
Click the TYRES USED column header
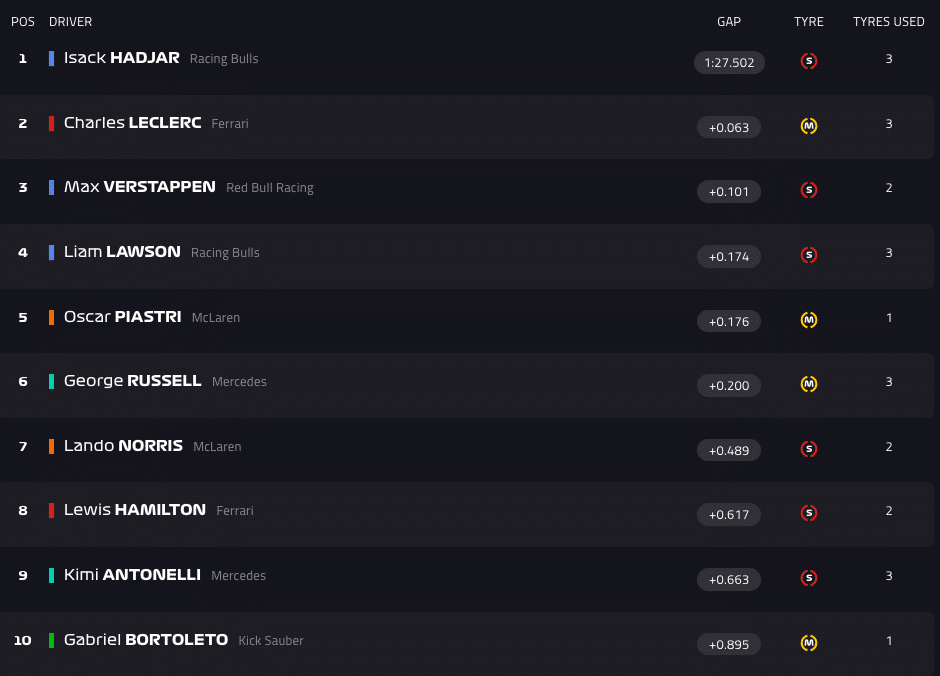pos(888,22)
